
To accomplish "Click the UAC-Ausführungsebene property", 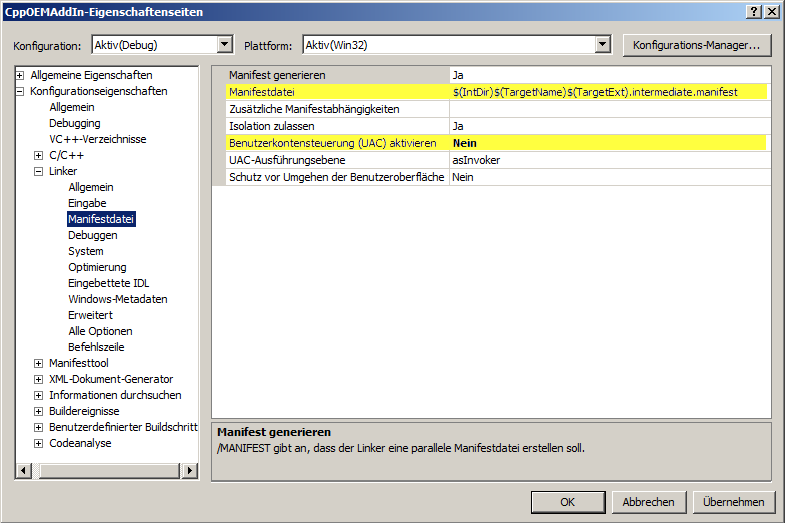I will point(287,160).
